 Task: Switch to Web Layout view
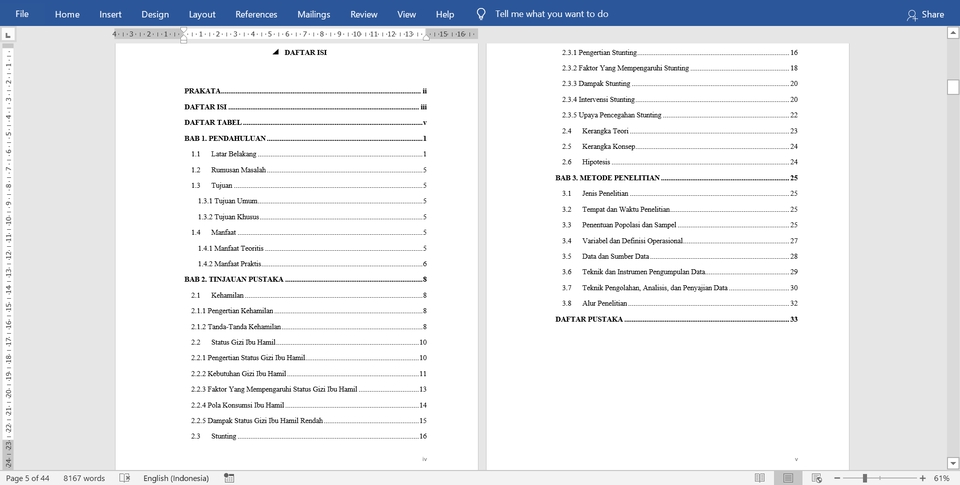click(x=816, y=478)
